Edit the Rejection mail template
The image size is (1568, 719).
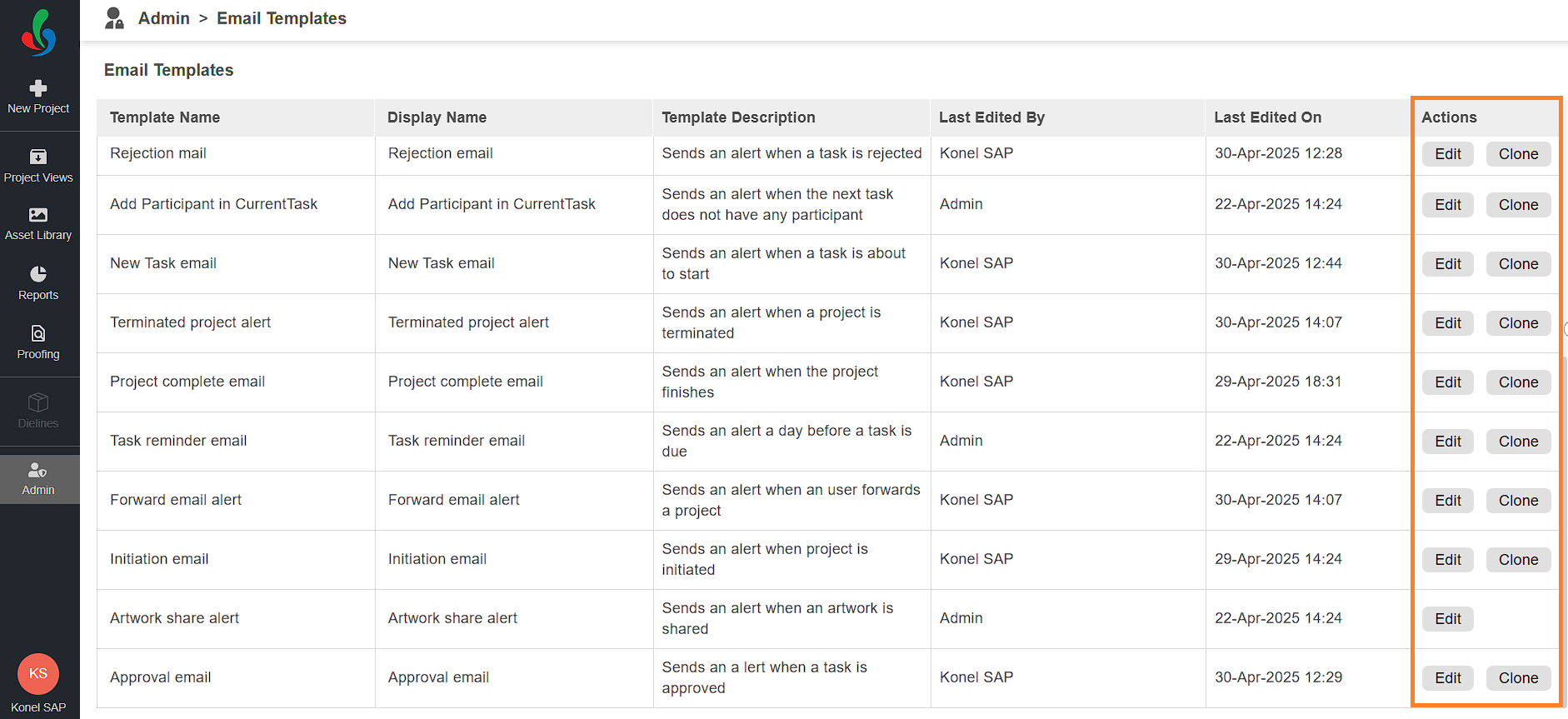click(x=1448, y=154)
